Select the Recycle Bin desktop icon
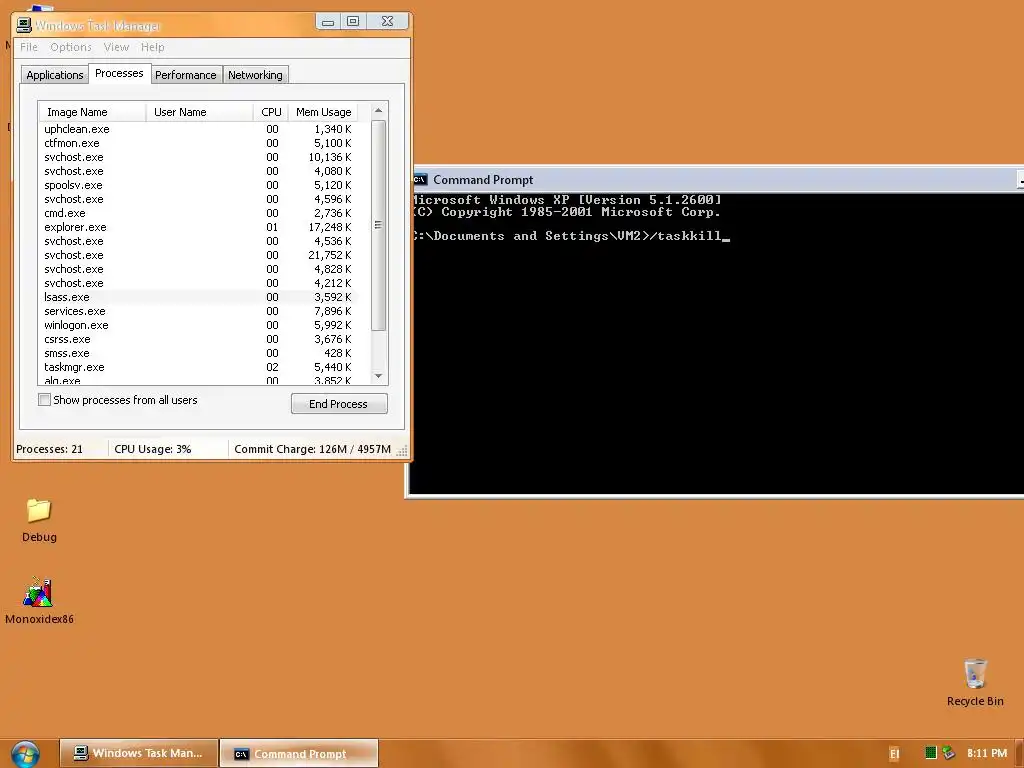Viewport: 1024px width, 768px height. pyautogui.click(x=975, y=682)
